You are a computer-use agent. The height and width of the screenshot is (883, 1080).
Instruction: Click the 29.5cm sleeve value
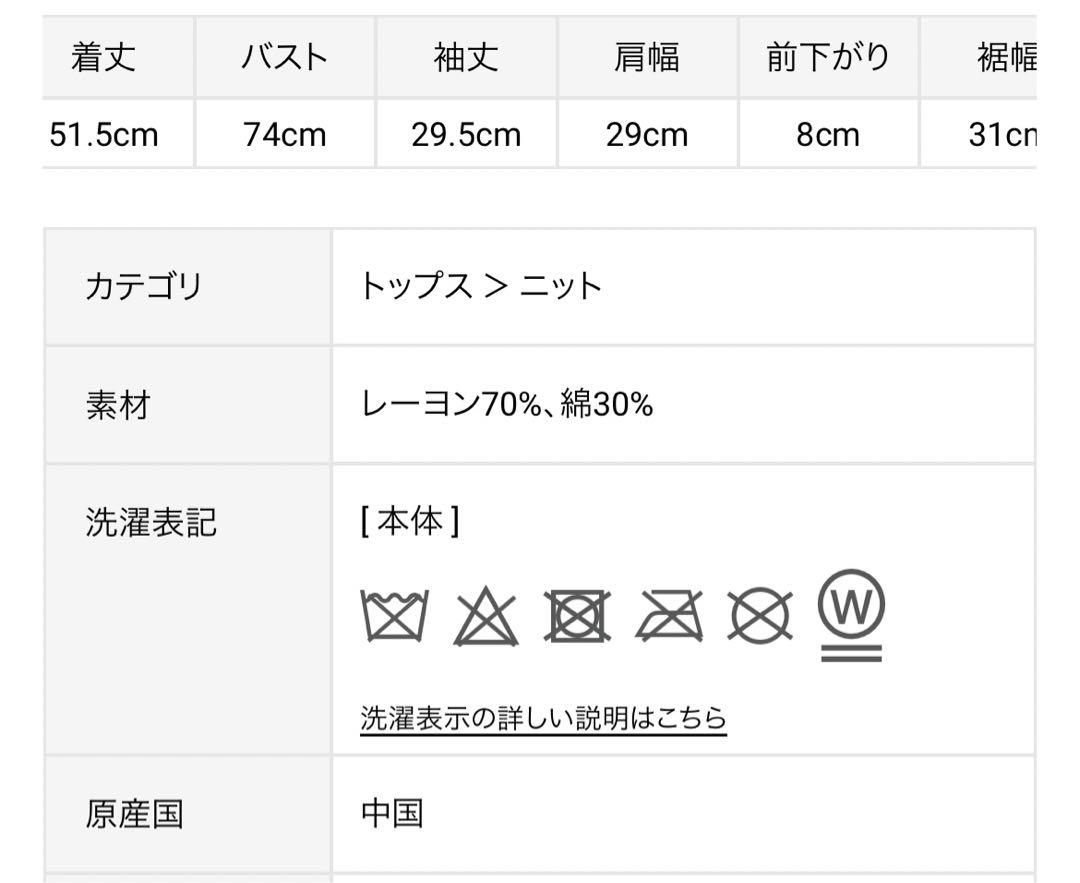click(x=466, y=134)
